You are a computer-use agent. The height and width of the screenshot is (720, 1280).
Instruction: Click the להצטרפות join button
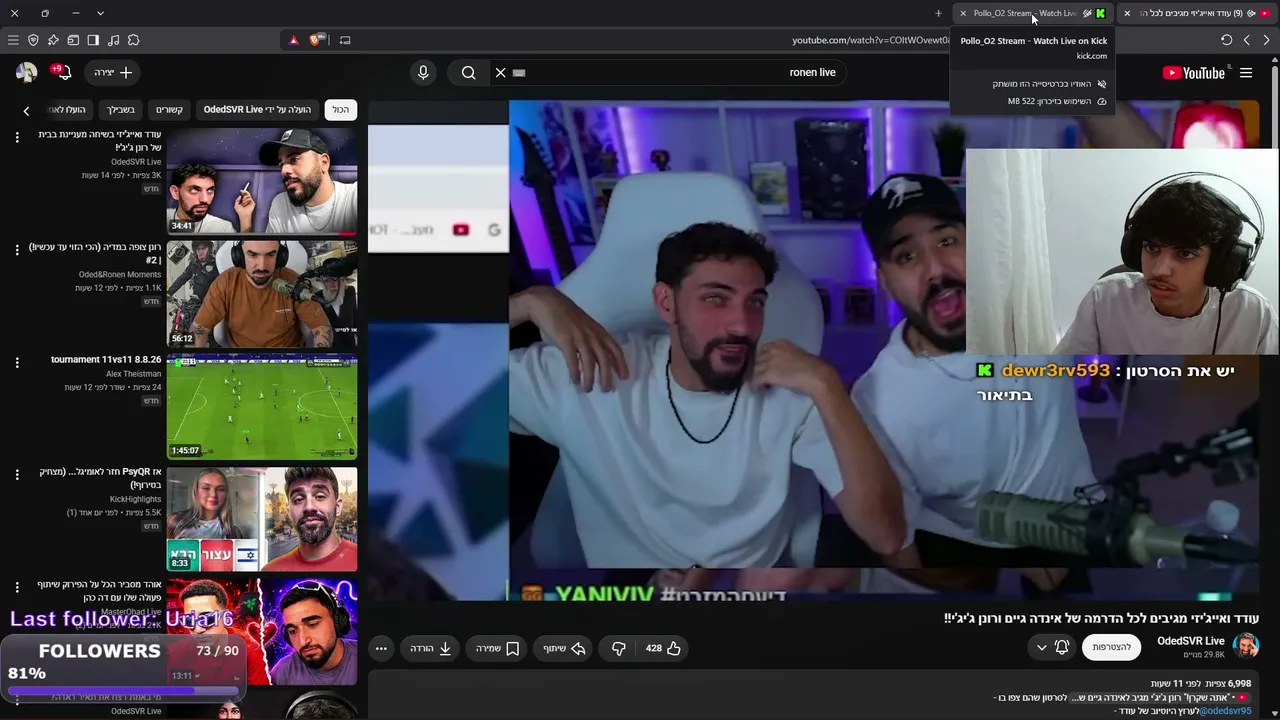click(x=1111, y=647)
